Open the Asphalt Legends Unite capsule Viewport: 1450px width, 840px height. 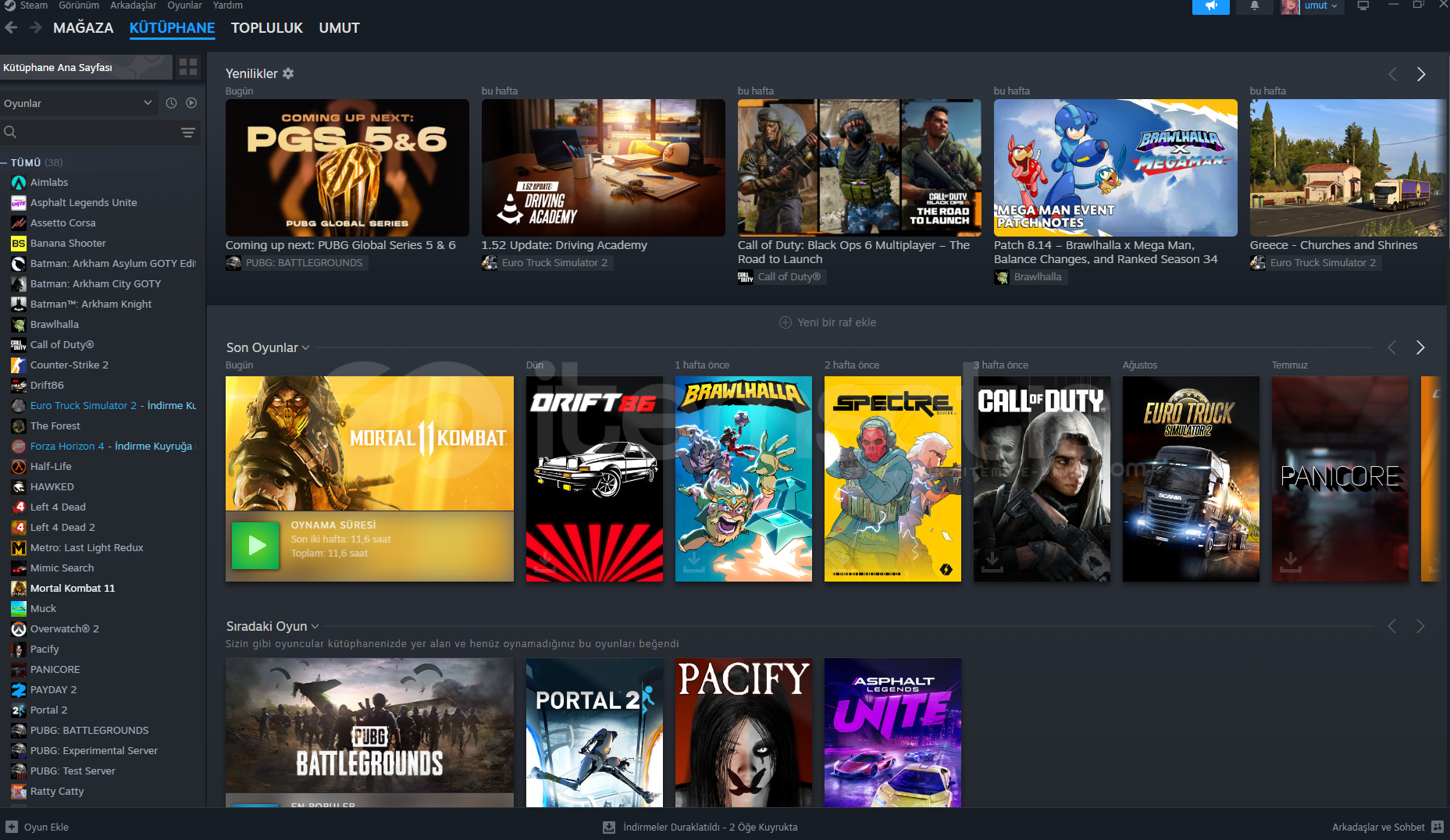(892, 732)
